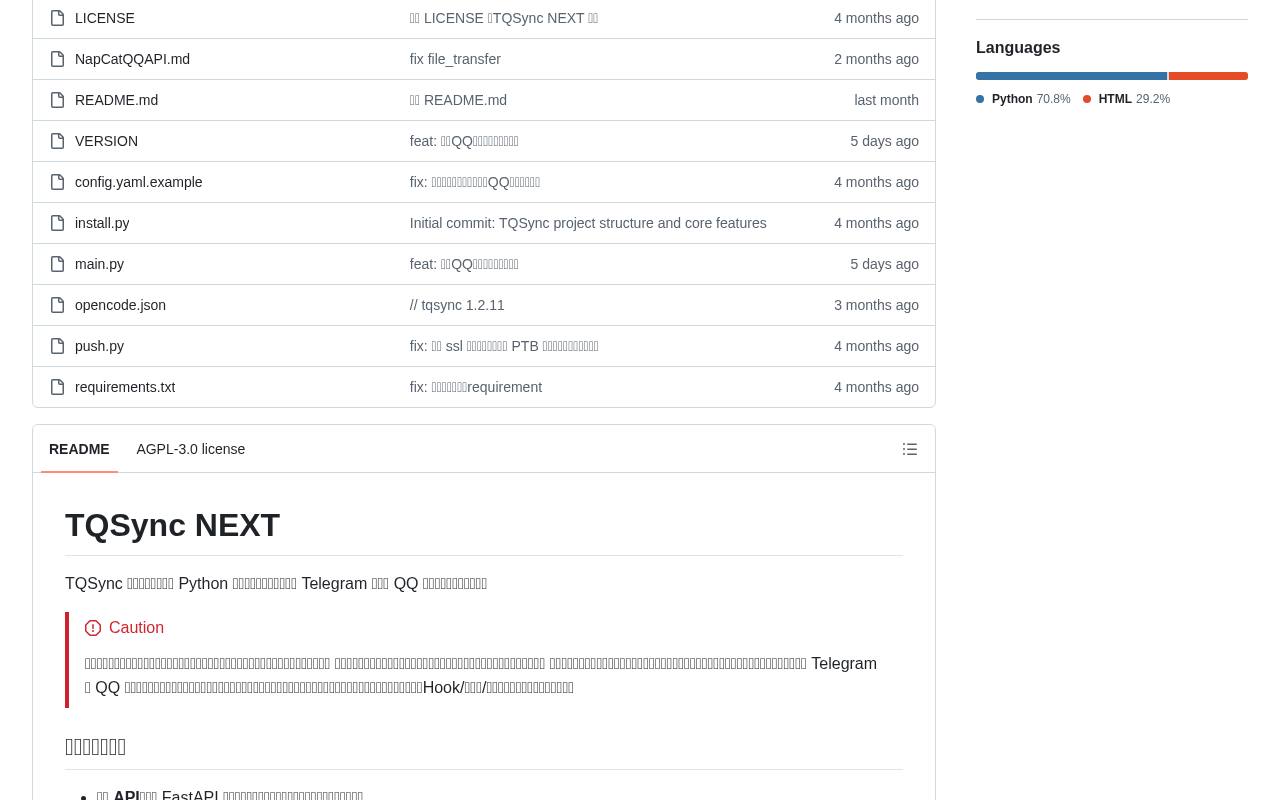Click '4 months ago' timestamp for push.py

tap(876, 346)
